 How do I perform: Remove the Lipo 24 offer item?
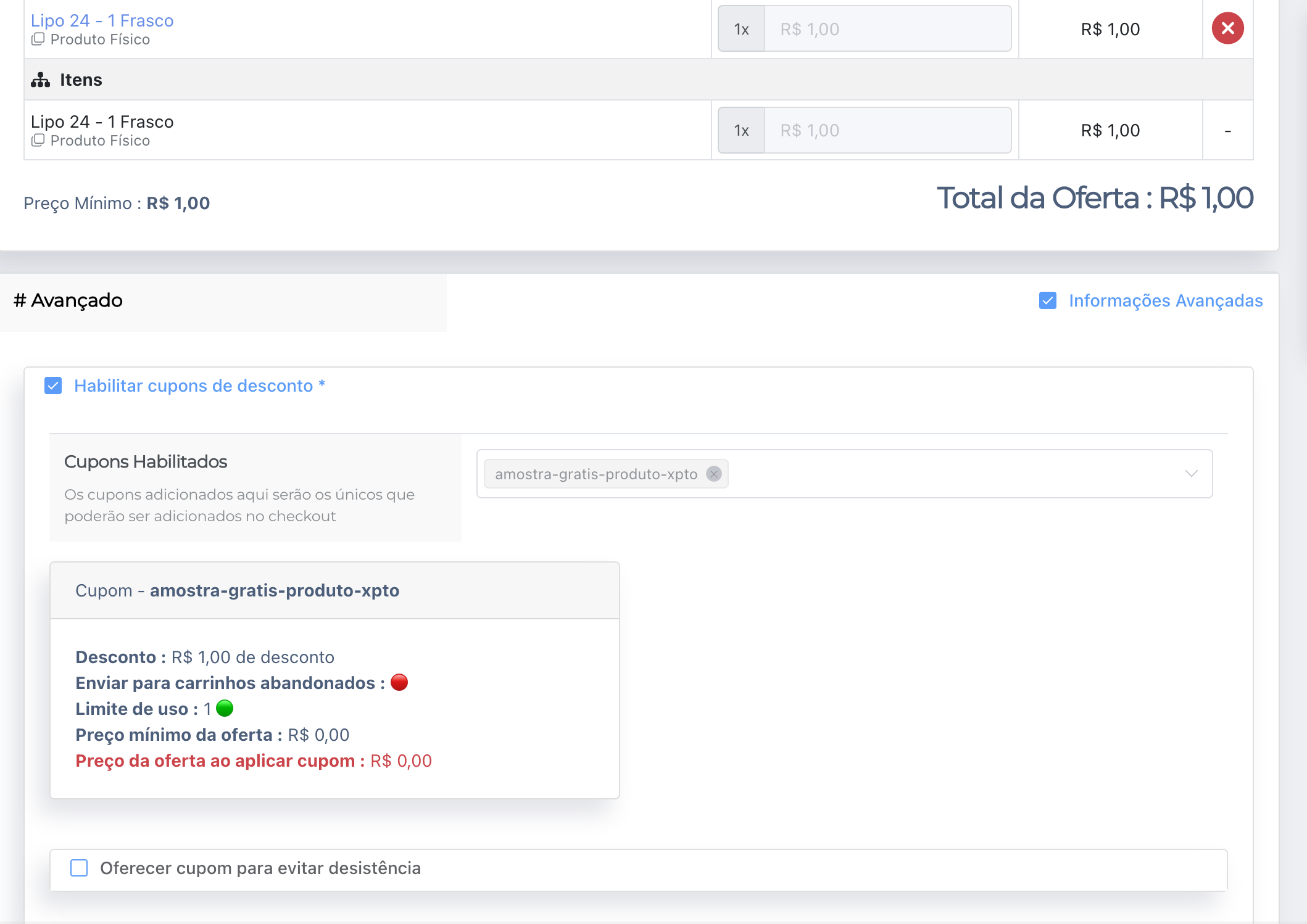pos(1227,28)
